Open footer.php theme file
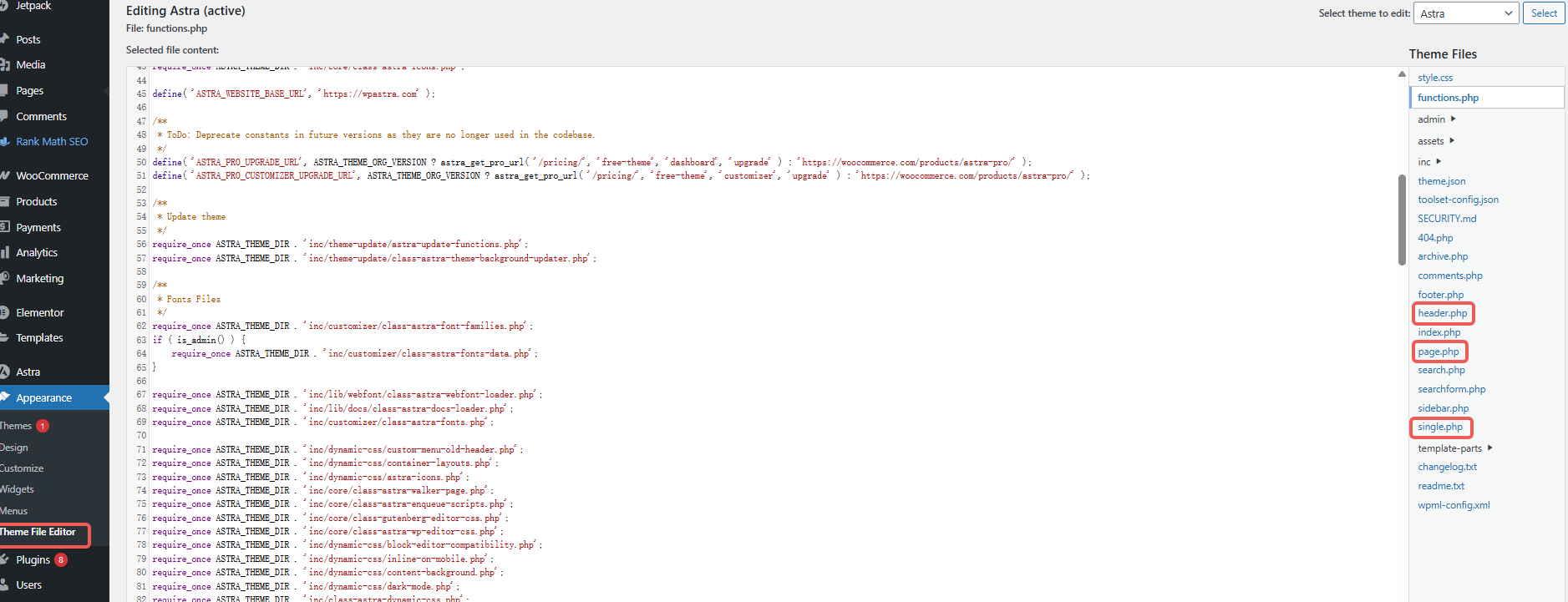The image size is (1568, 602). point(1440,295)
